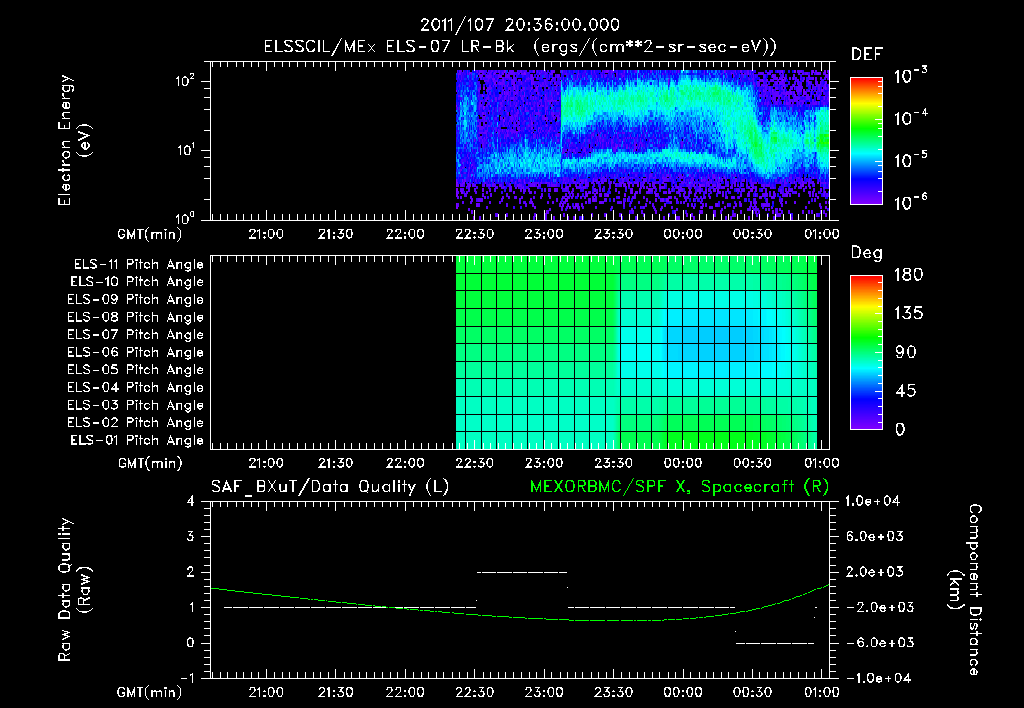Click the ELS-02 Pitch Angle row label

point(135,423)
